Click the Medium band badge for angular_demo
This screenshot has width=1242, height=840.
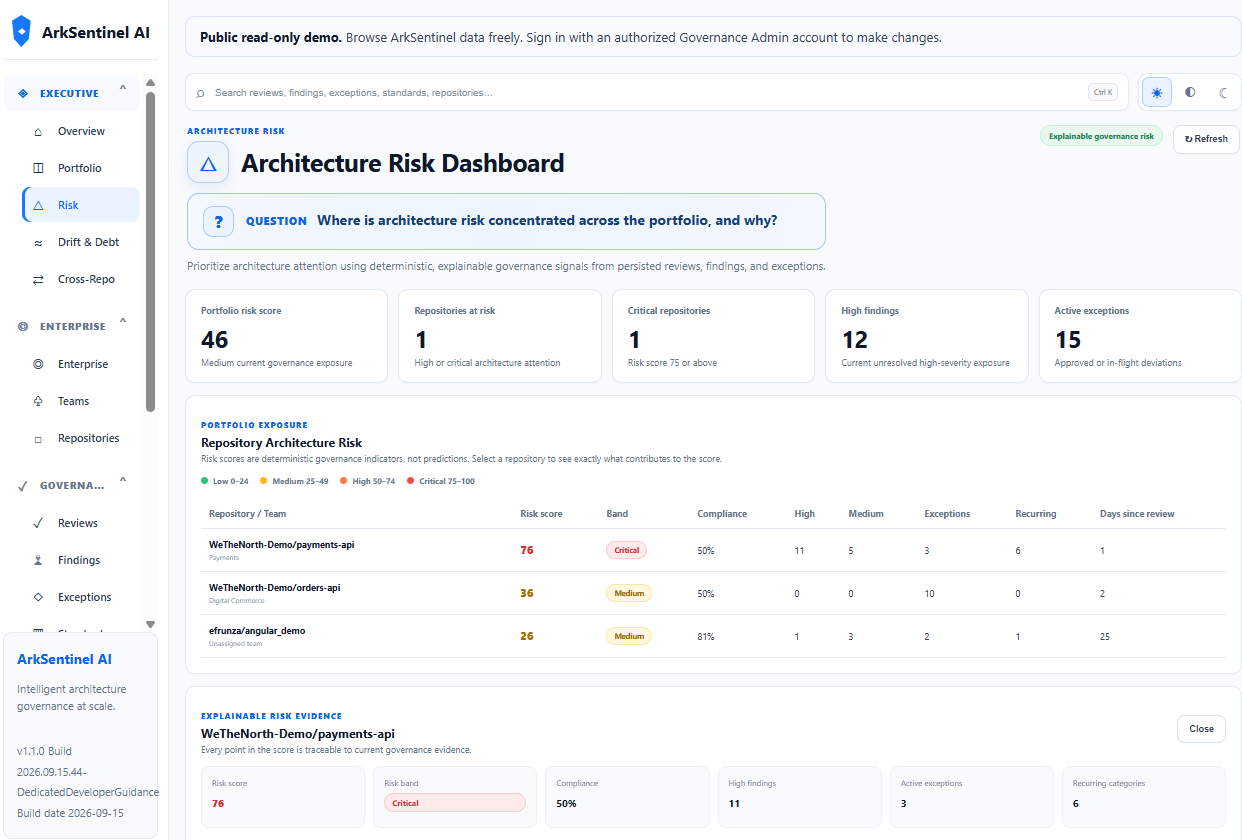coord(629,636)
